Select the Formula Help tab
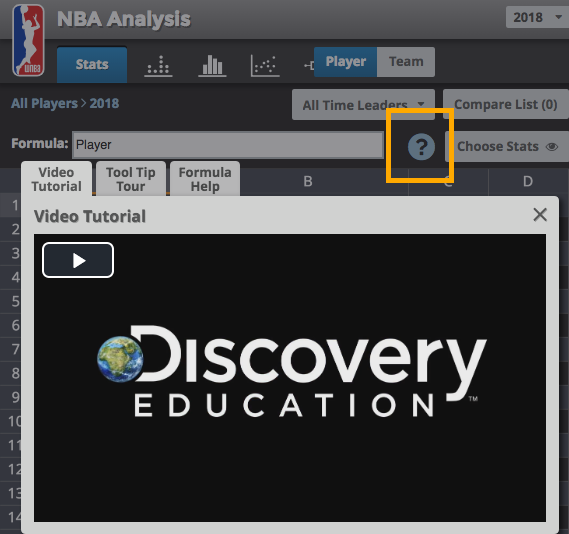Viewport: 569px width, 534px height. 205,179
